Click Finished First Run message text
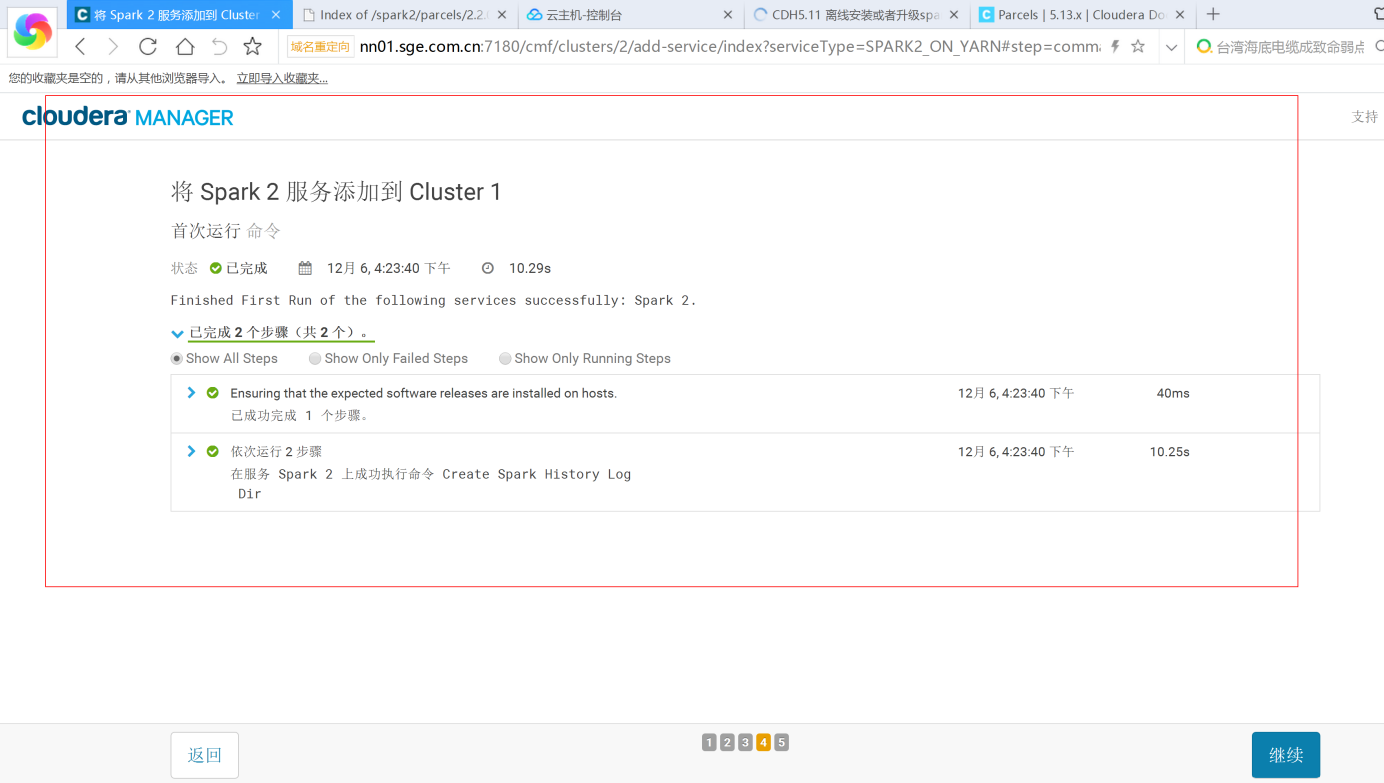This screenshot has height=783, width=1384. click(433, 300)
